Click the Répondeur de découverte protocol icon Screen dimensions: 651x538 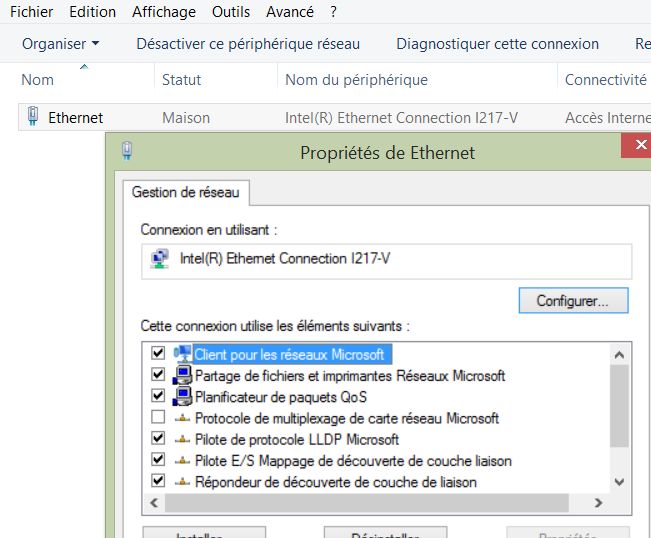point(182,482)
